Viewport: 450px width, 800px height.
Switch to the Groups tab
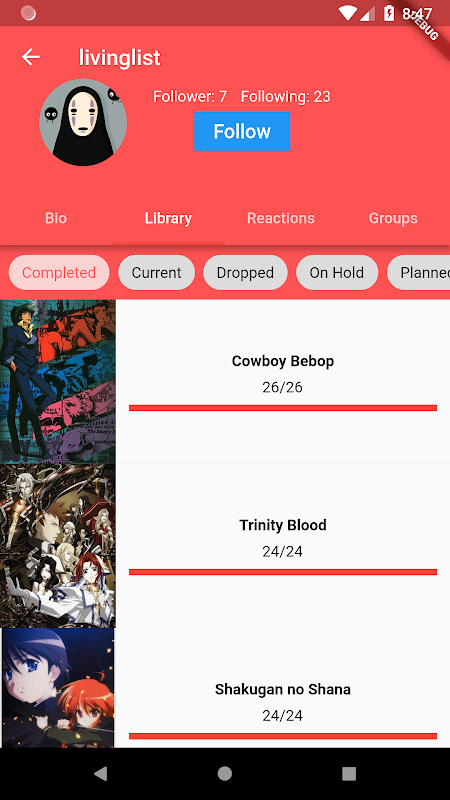[x=393, y=218]
